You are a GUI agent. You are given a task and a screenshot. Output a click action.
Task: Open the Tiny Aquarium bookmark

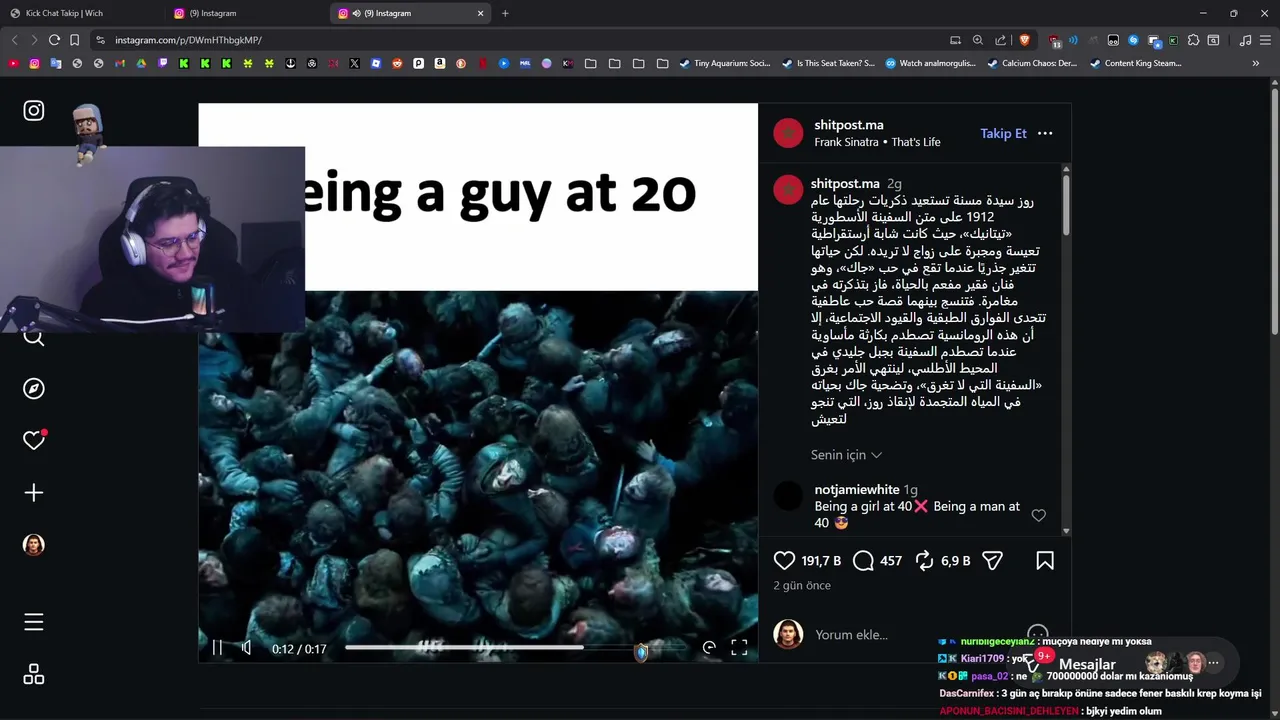[x=724, y=63]
